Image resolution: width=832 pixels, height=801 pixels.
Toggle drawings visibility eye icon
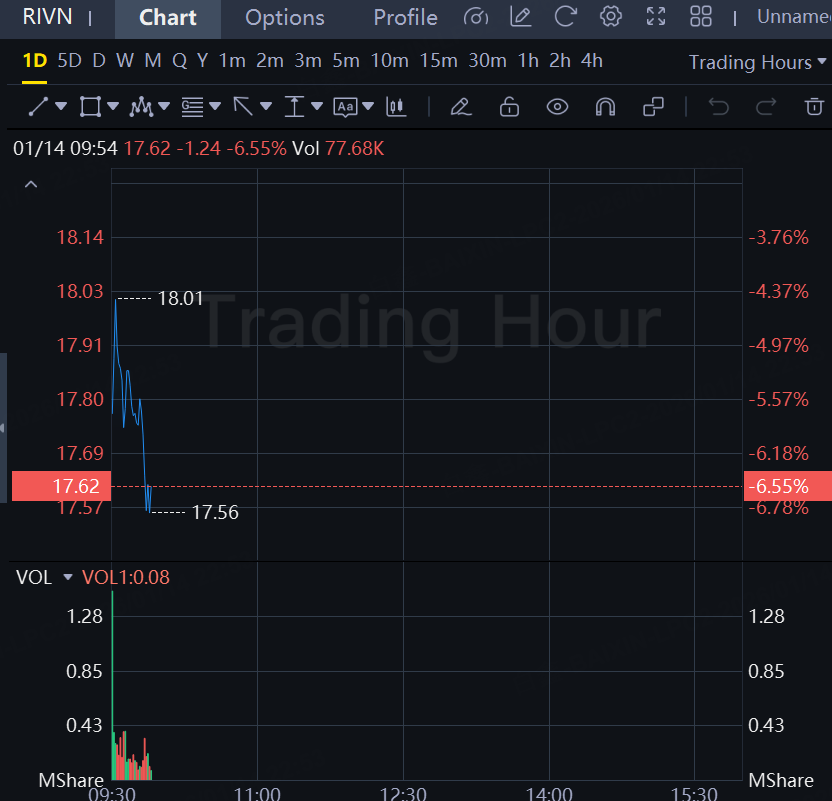click(x=557, y=106)
